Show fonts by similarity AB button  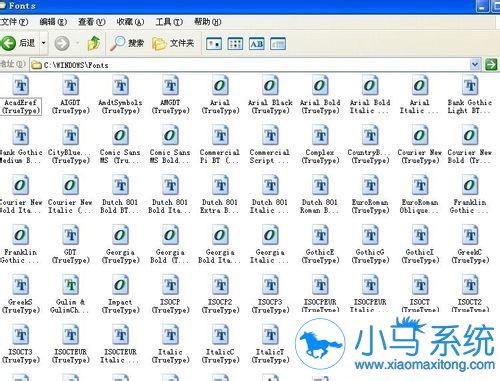point(257,44)
